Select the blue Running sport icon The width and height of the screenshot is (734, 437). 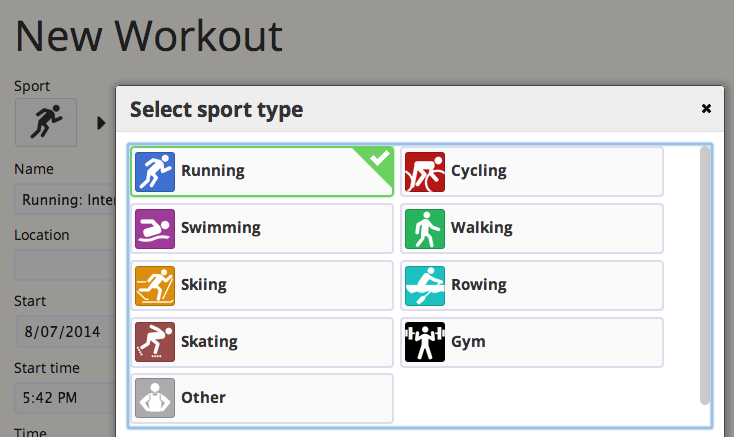pos(155,172)
